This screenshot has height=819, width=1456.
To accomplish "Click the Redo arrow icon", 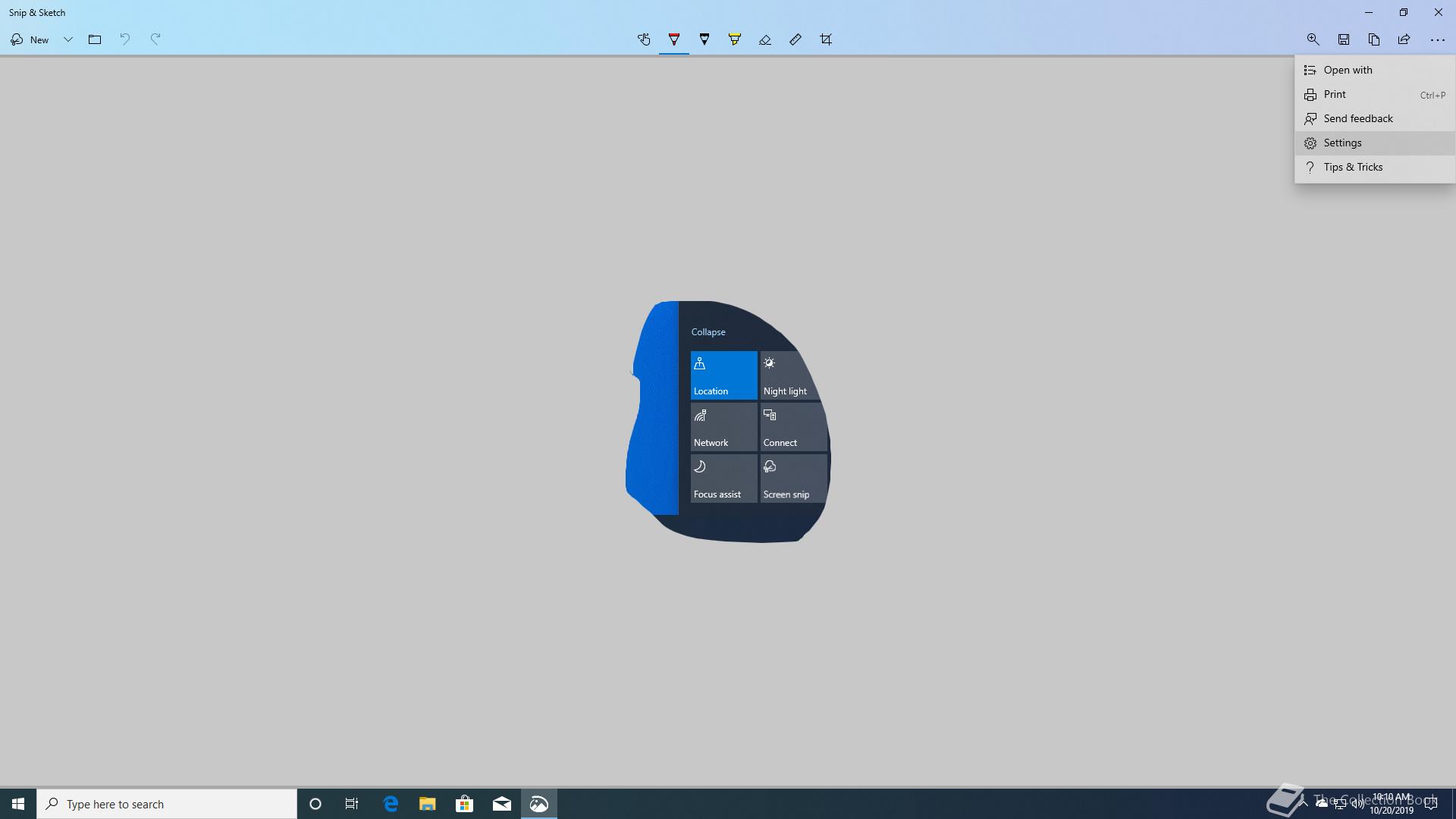I will coord(155,39).
